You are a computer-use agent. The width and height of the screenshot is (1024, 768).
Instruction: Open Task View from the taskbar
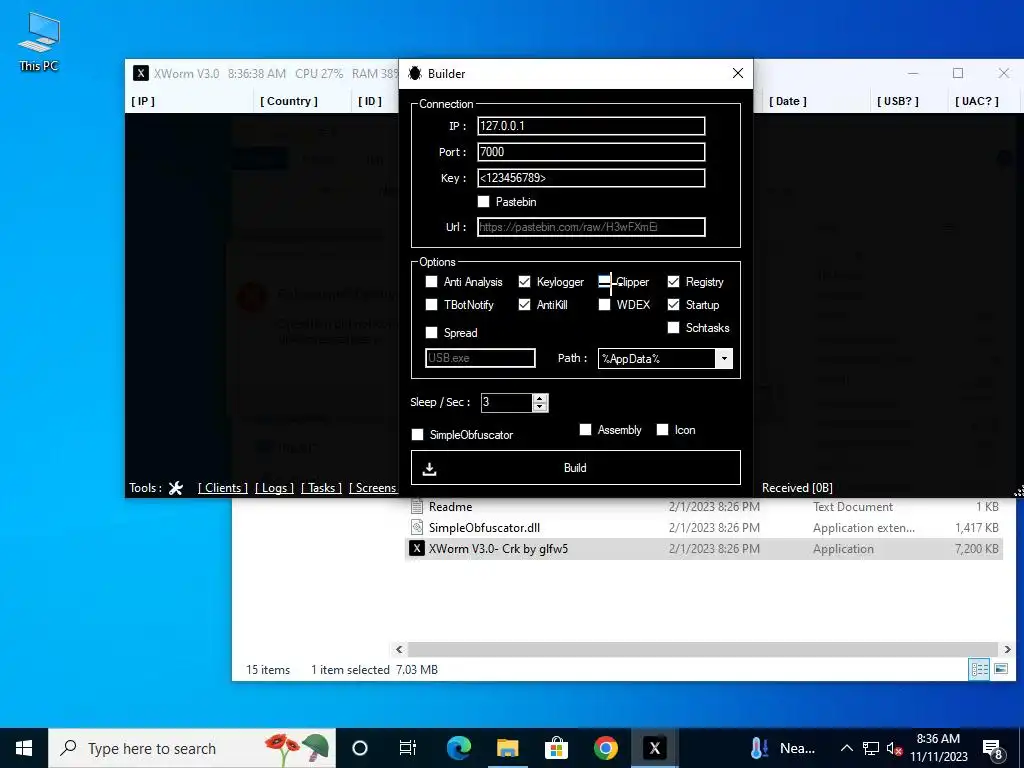coord(408,748)
